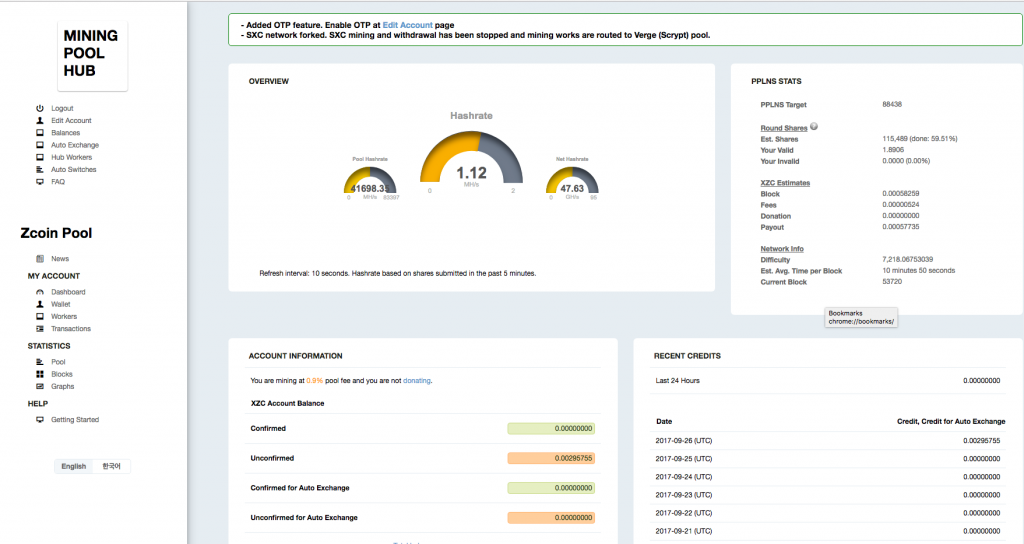This screenshot has height=544, width=1024.
Task: Click the central Hashrate gauge
Action: [471, 165]
